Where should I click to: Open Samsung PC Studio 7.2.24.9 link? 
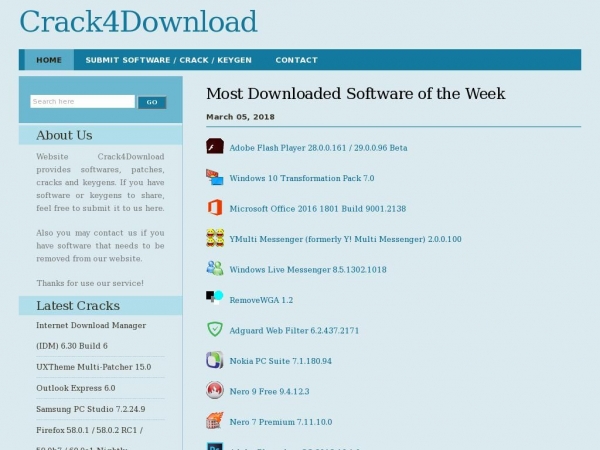[x=91, y=409]
